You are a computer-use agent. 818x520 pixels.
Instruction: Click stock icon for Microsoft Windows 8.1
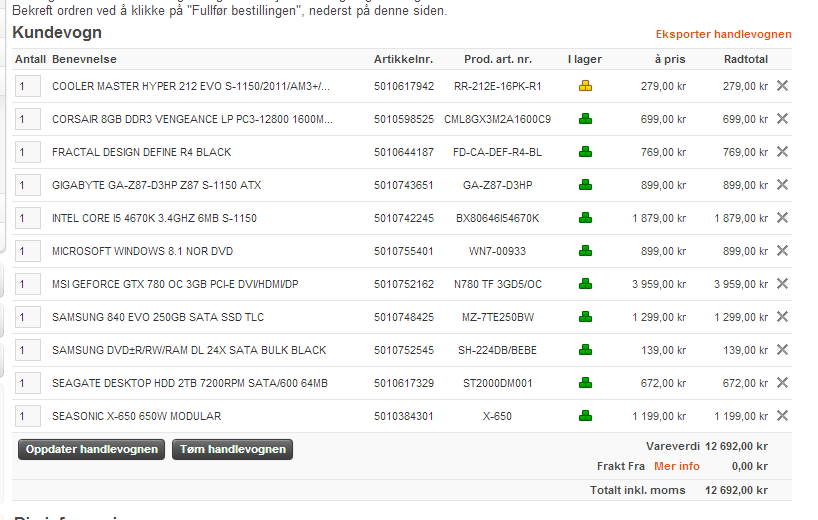click(585, 251)
